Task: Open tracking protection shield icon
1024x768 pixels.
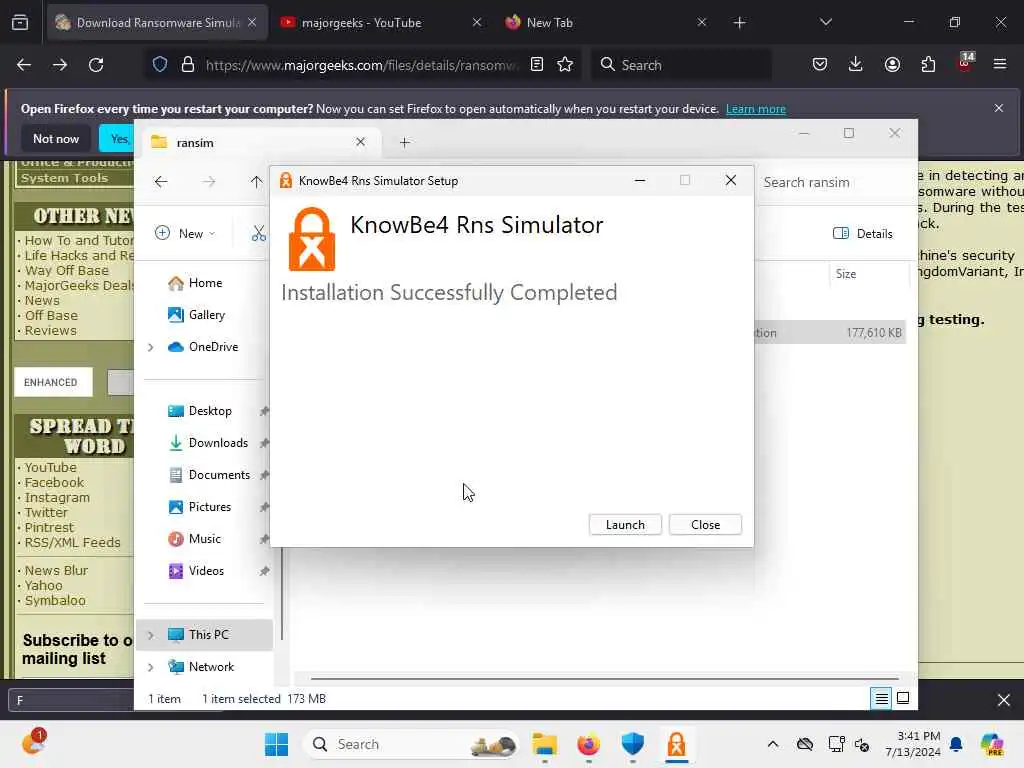Action: pos(160,65)
